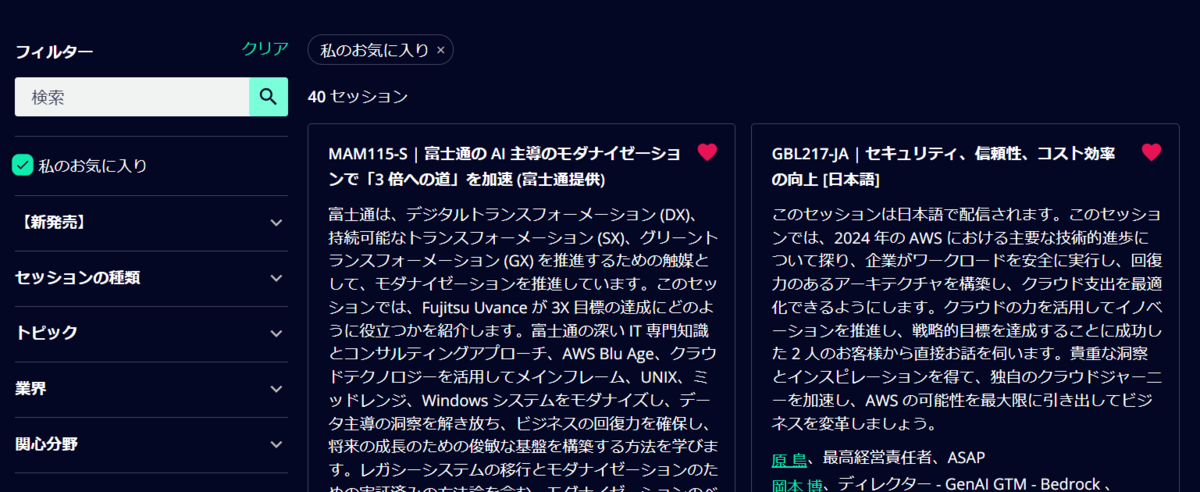Viewport: 1200px width, 492px height.
Task: Click the GBL217-JA session description text
Action: 967,318
